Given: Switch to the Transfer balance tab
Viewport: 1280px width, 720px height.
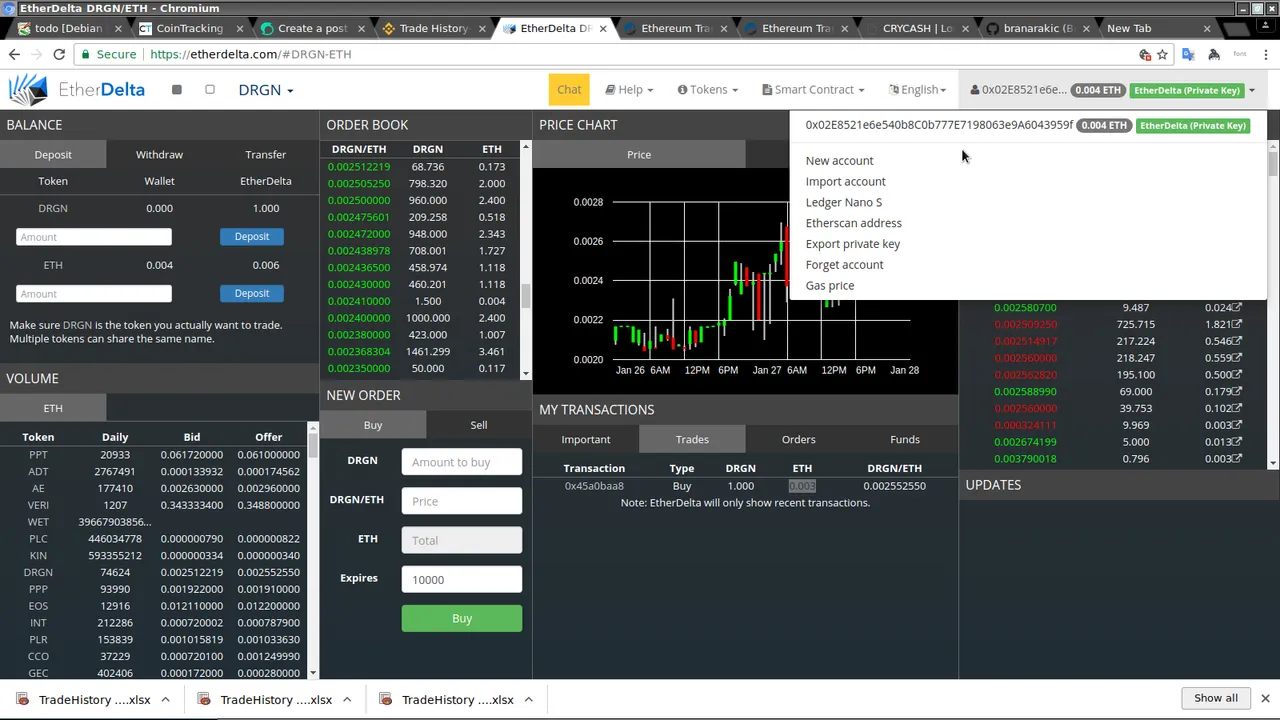Looking at the screenshot, I should pos(265,154).
